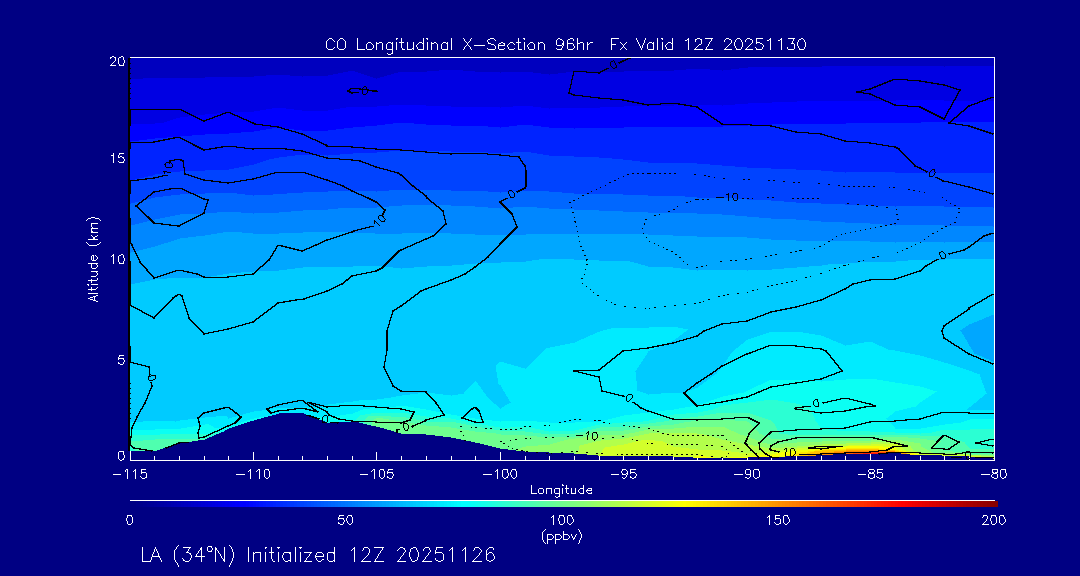Click the longitude tick label -110
This screenshot has width=1080, height=576.
[x=253, y=475]
